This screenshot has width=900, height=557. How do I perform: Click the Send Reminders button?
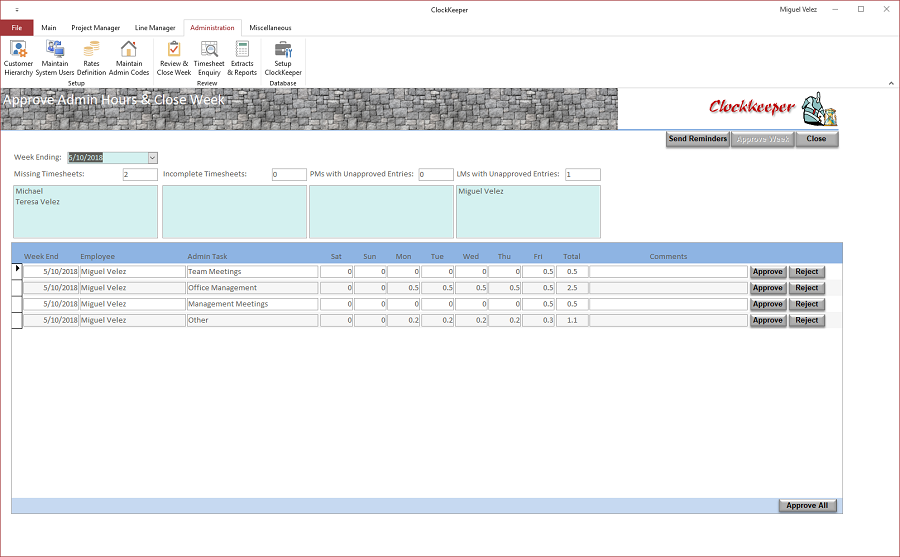pyautogui.click(x=697, y=139)
